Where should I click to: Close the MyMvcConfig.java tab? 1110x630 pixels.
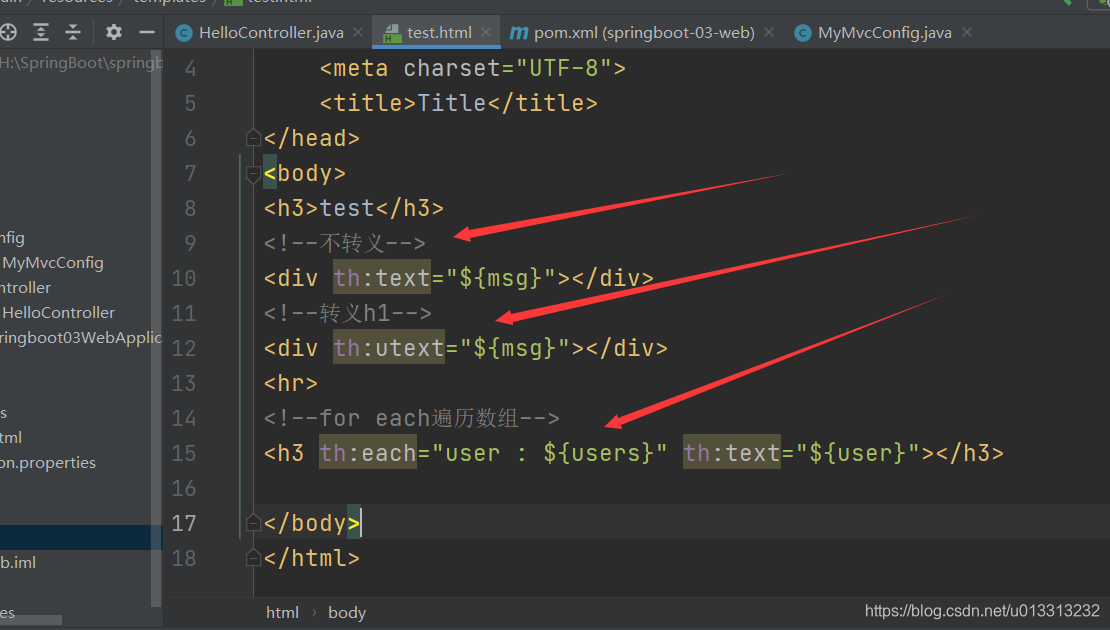[967, 33]
